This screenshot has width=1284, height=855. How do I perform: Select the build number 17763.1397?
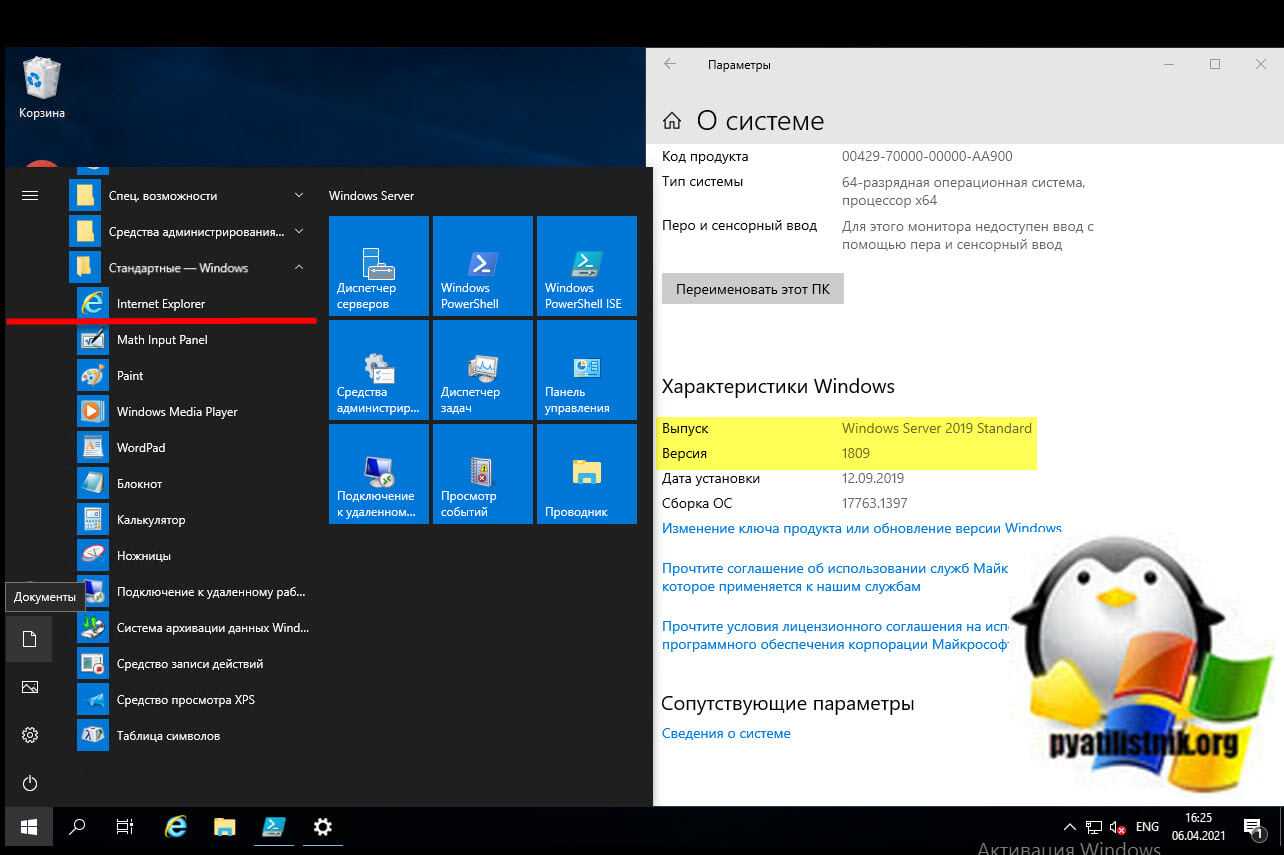pyautogui.click(x=875, y=503)
